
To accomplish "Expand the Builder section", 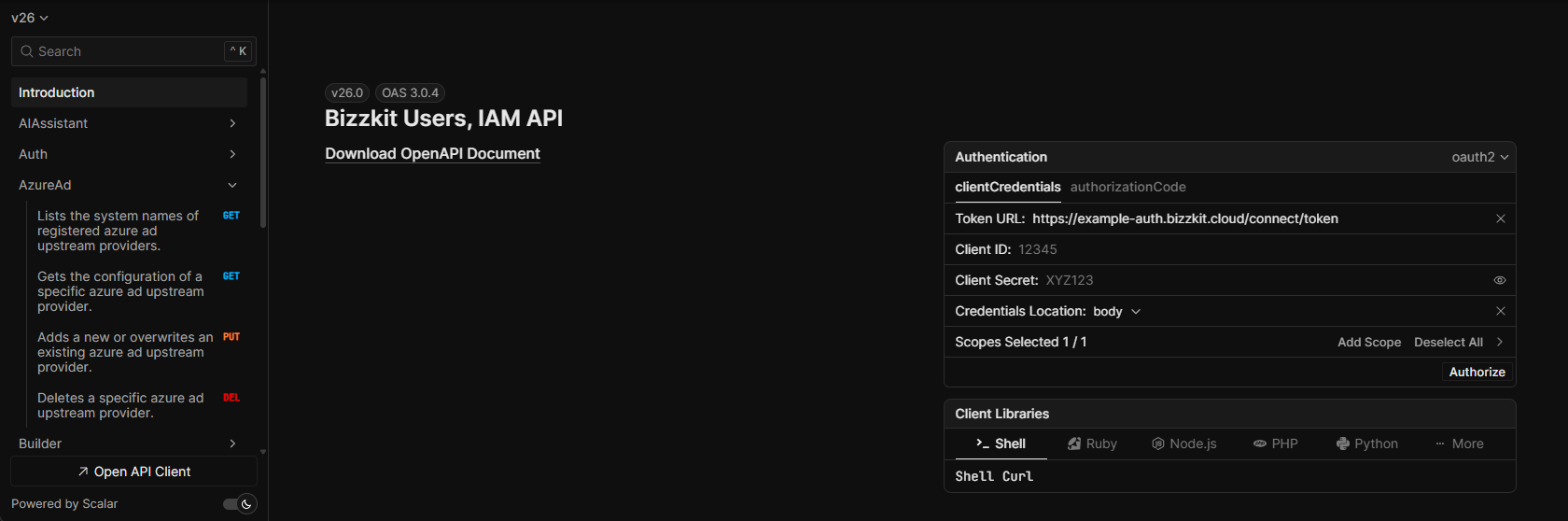I will 232,444.
